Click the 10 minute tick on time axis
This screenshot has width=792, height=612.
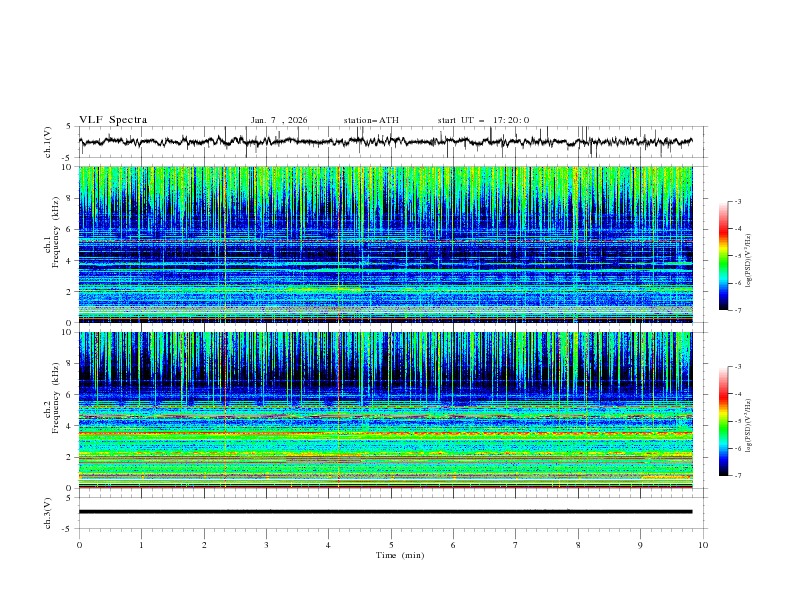(703, 545)
